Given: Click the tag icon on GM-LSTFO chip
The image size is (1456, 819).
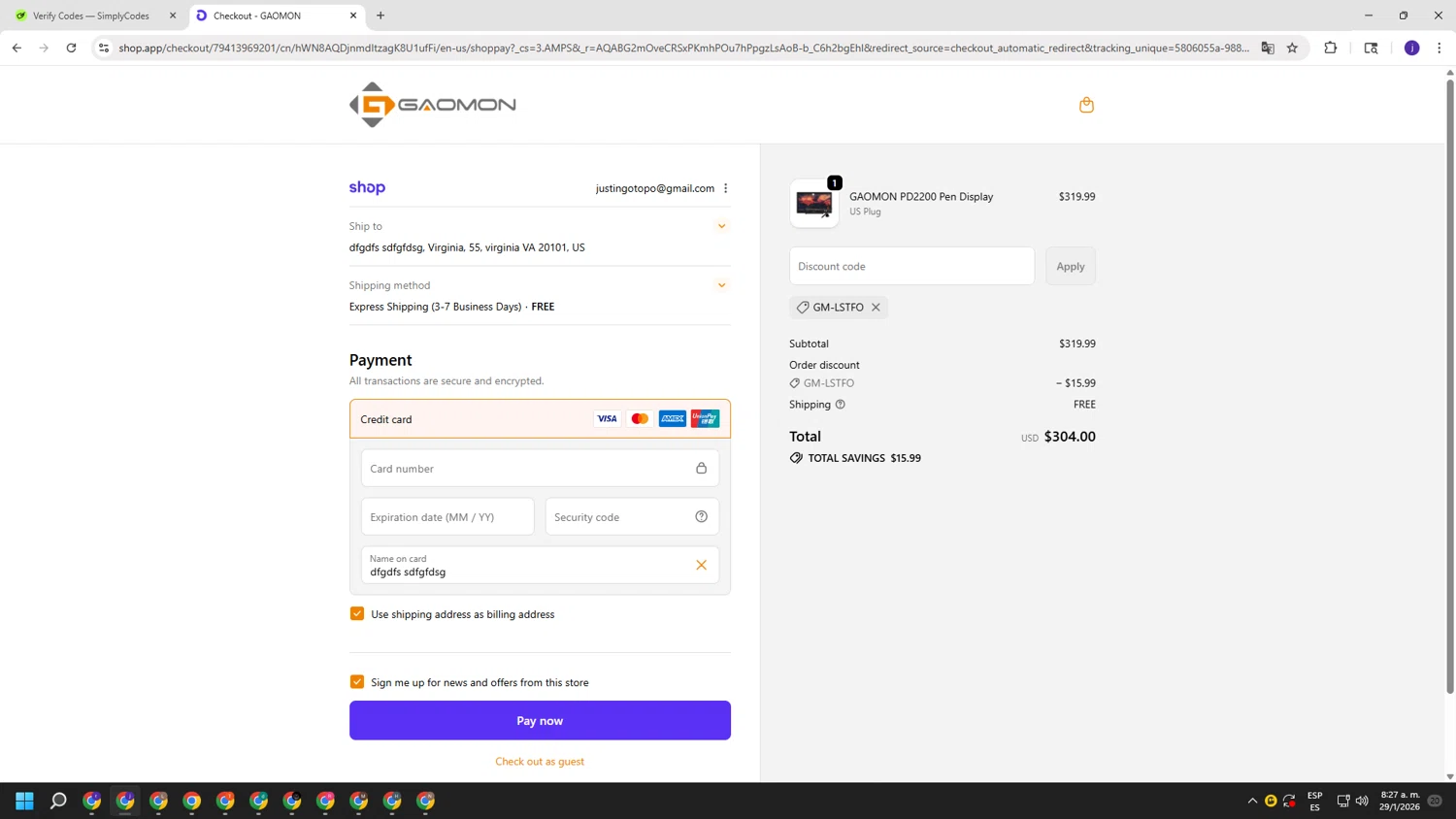Looking at the screenshot, I should (x=803, y=308).
